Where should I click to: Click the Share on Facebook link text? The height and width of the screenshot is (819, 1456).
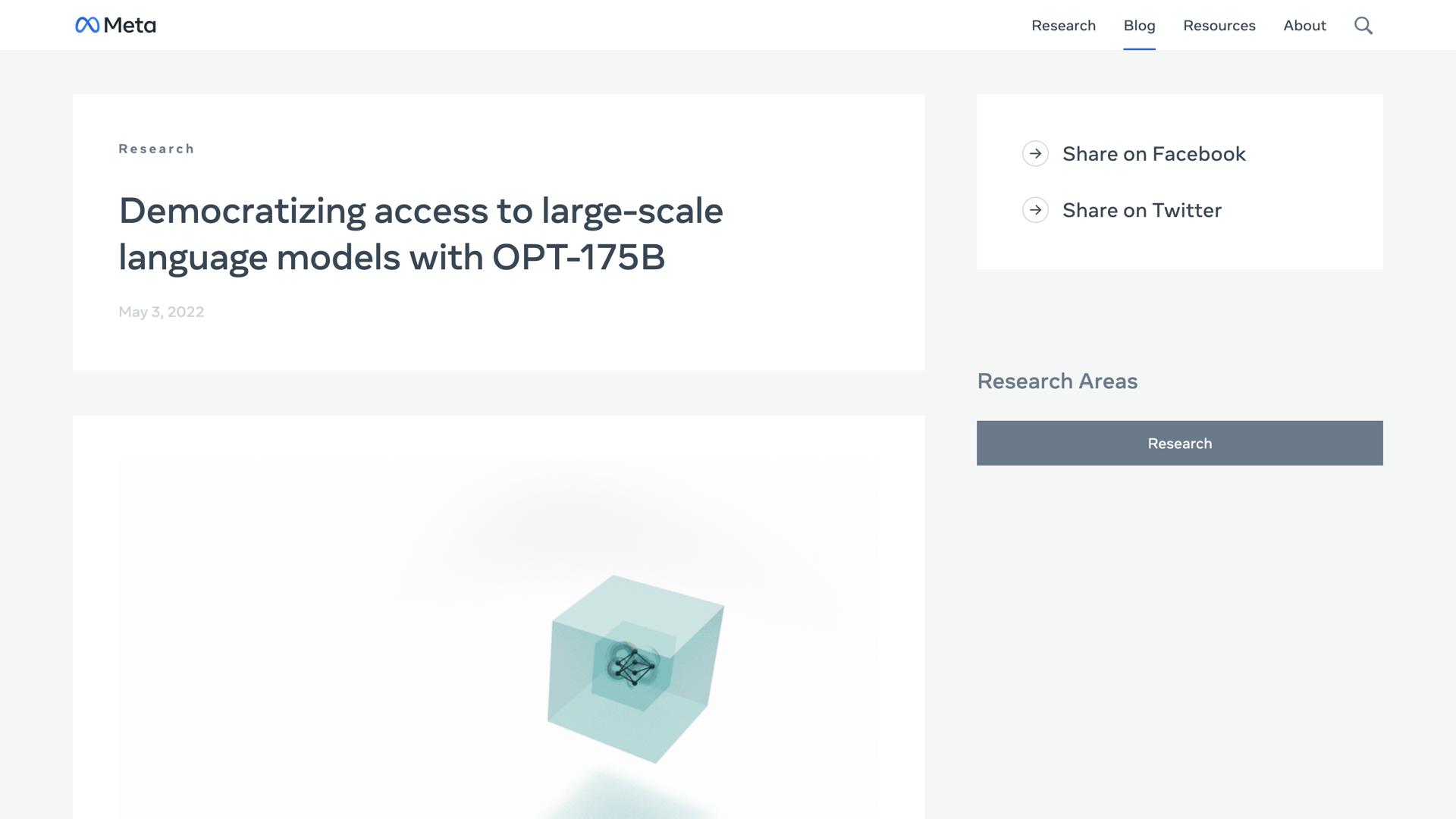point(1153,154)
